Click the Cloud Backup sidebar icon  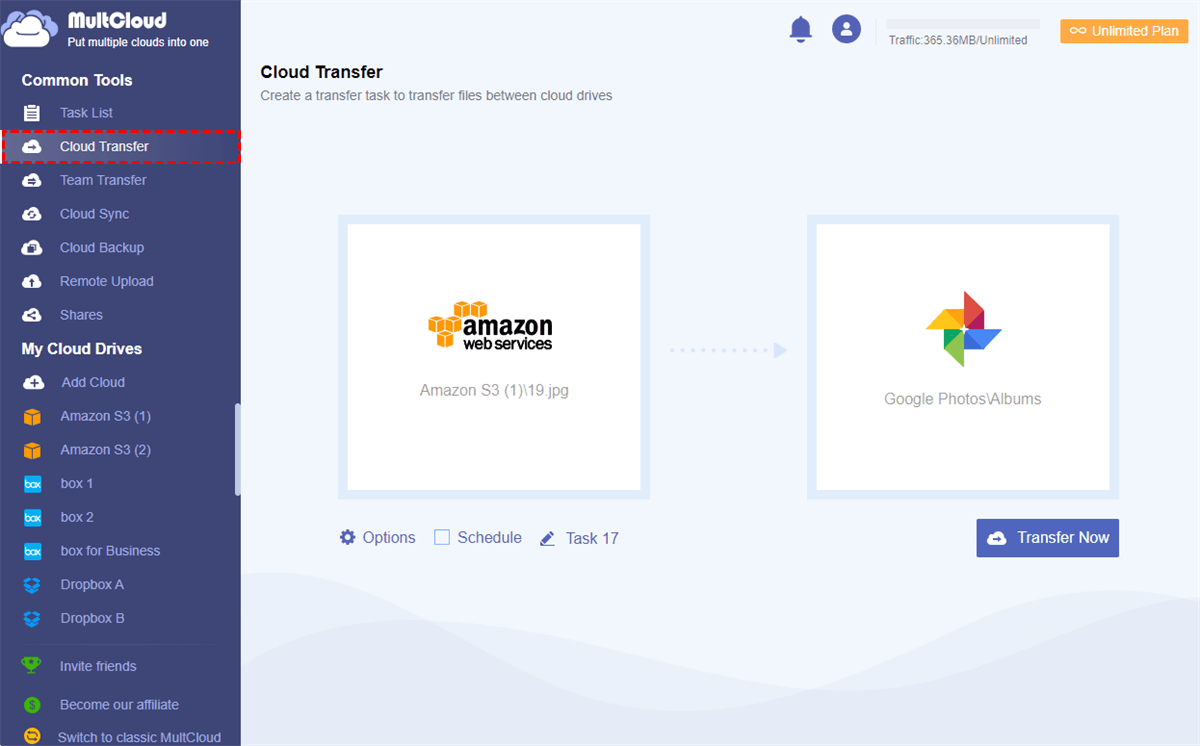click(32, 248)
